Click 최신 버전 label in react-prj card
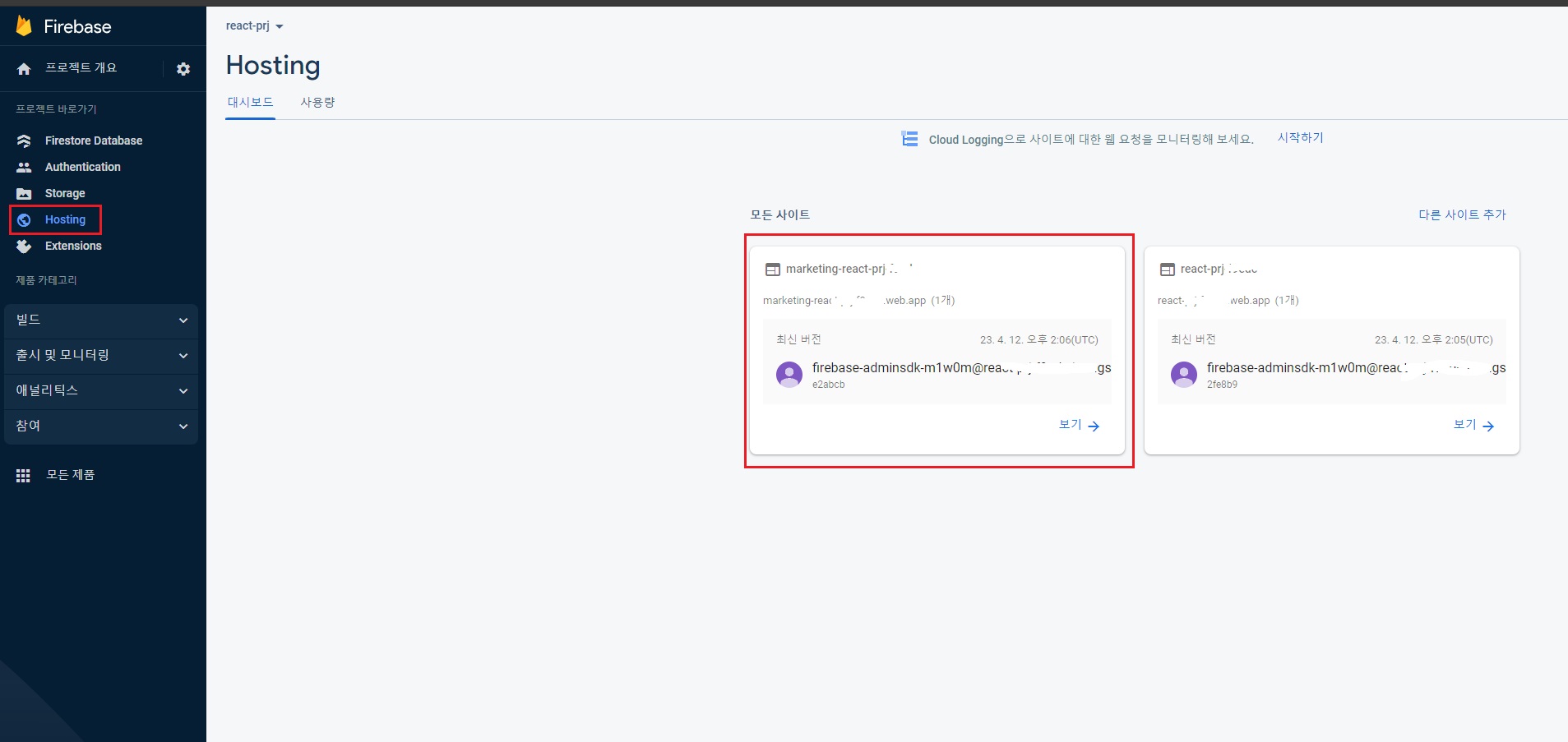The width and height of the screenshot is (1568, 742). point(1193,339)
